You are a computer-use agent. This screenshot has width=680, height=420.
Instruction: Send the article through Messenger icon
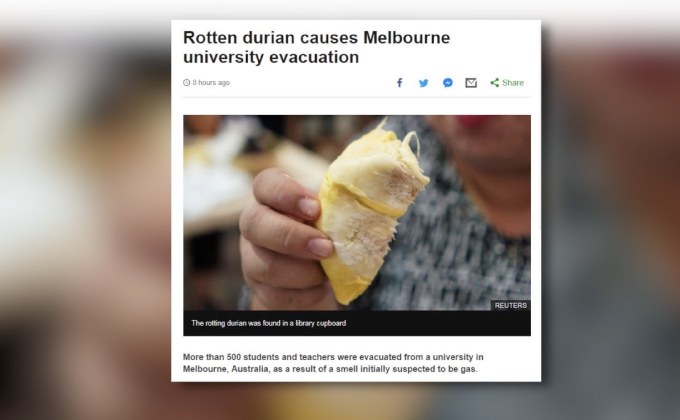click(x=448, y=82)
